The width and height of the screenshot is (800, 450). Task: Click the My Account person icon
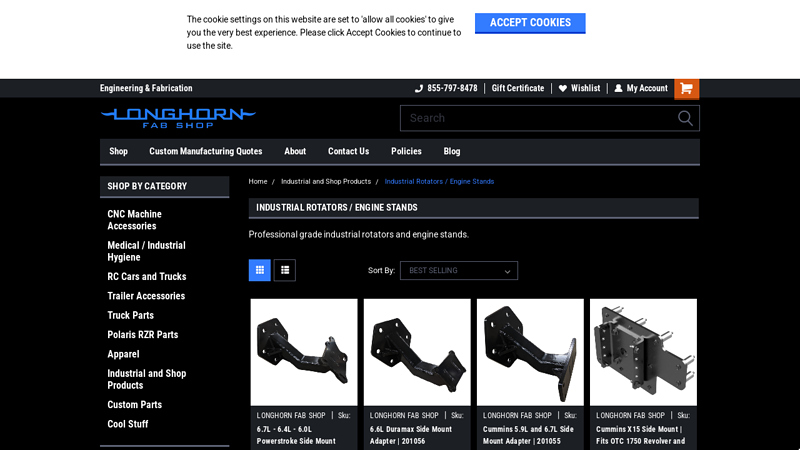click(618, 88)
